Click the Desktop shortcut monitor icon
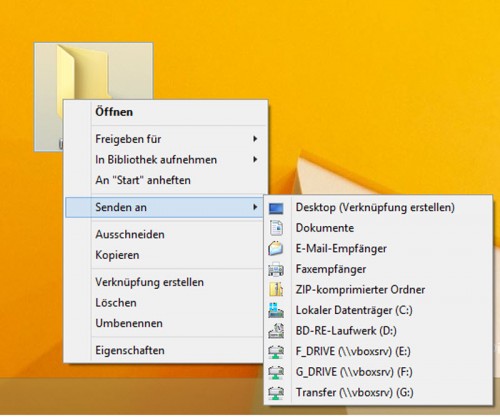The image size is (500, 417). 276,208
